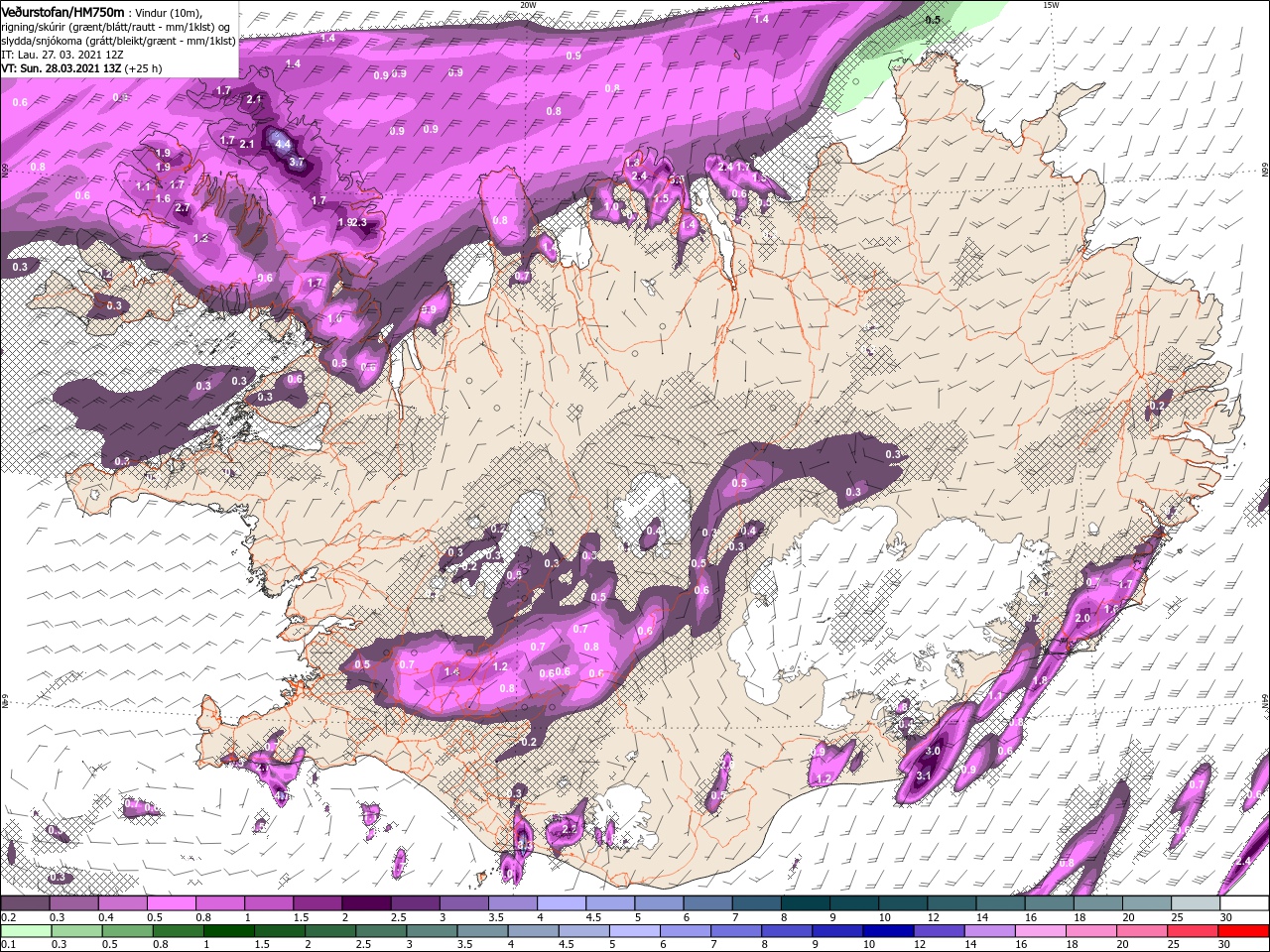Click the 3.0 precipitation value on the southeast coast

(933, 752)
